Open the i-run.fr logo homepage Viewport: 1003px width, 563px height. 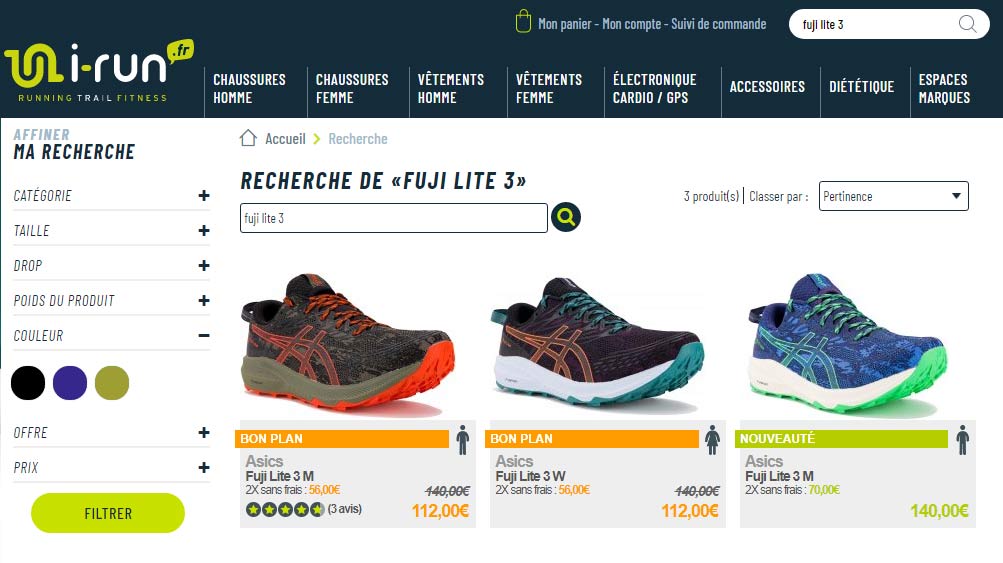coord(99,71)
